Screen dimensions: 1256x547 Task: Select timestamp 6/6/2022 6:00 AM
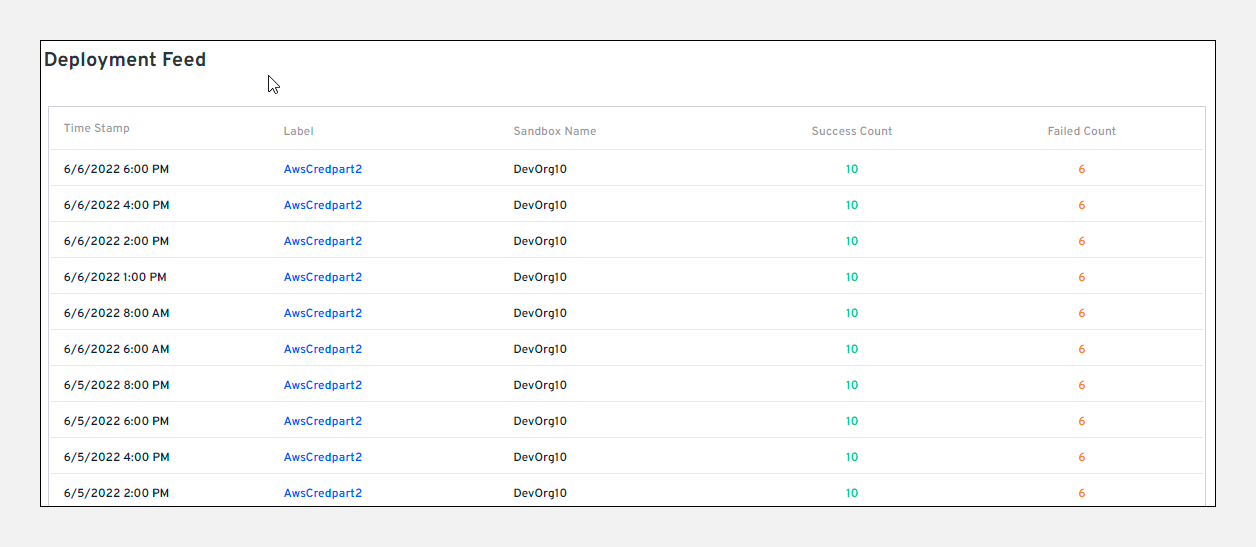click(x=117, y=349)
